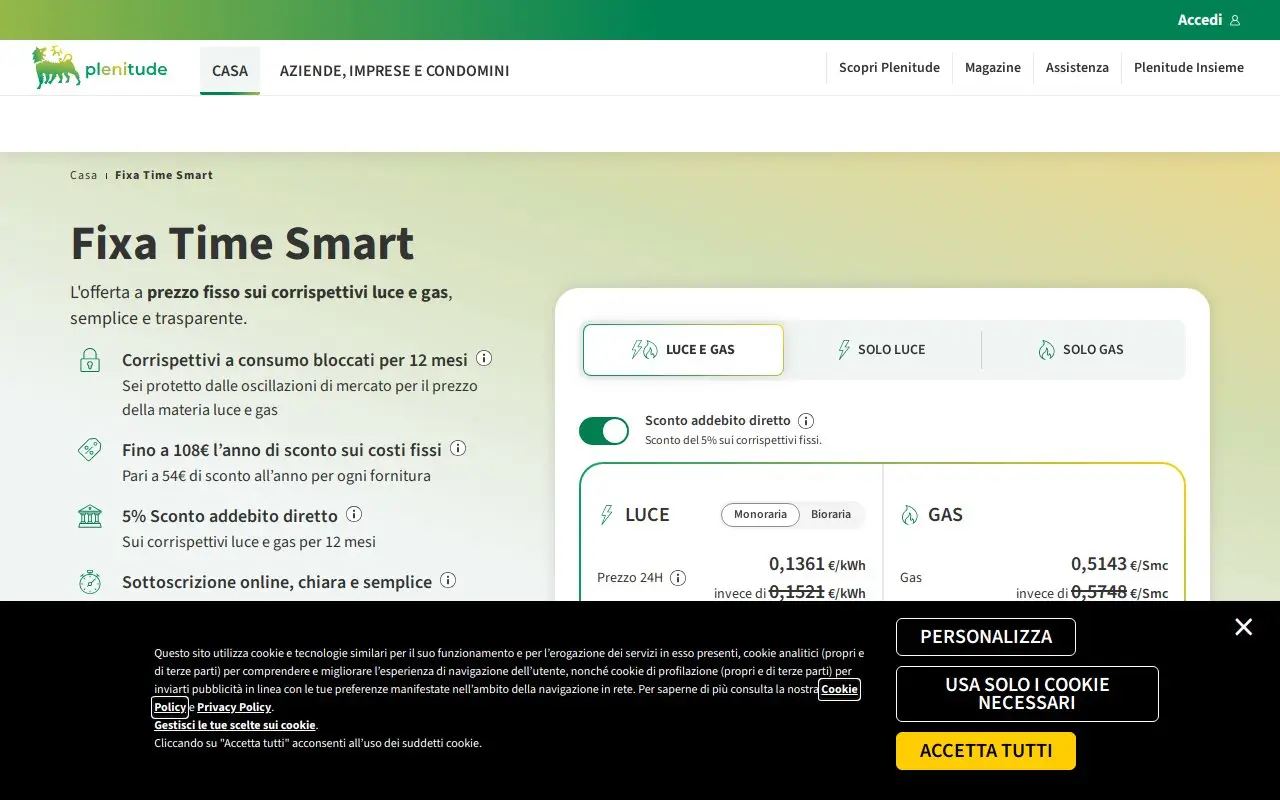Open the Cookie Policy link

(840, 689)
